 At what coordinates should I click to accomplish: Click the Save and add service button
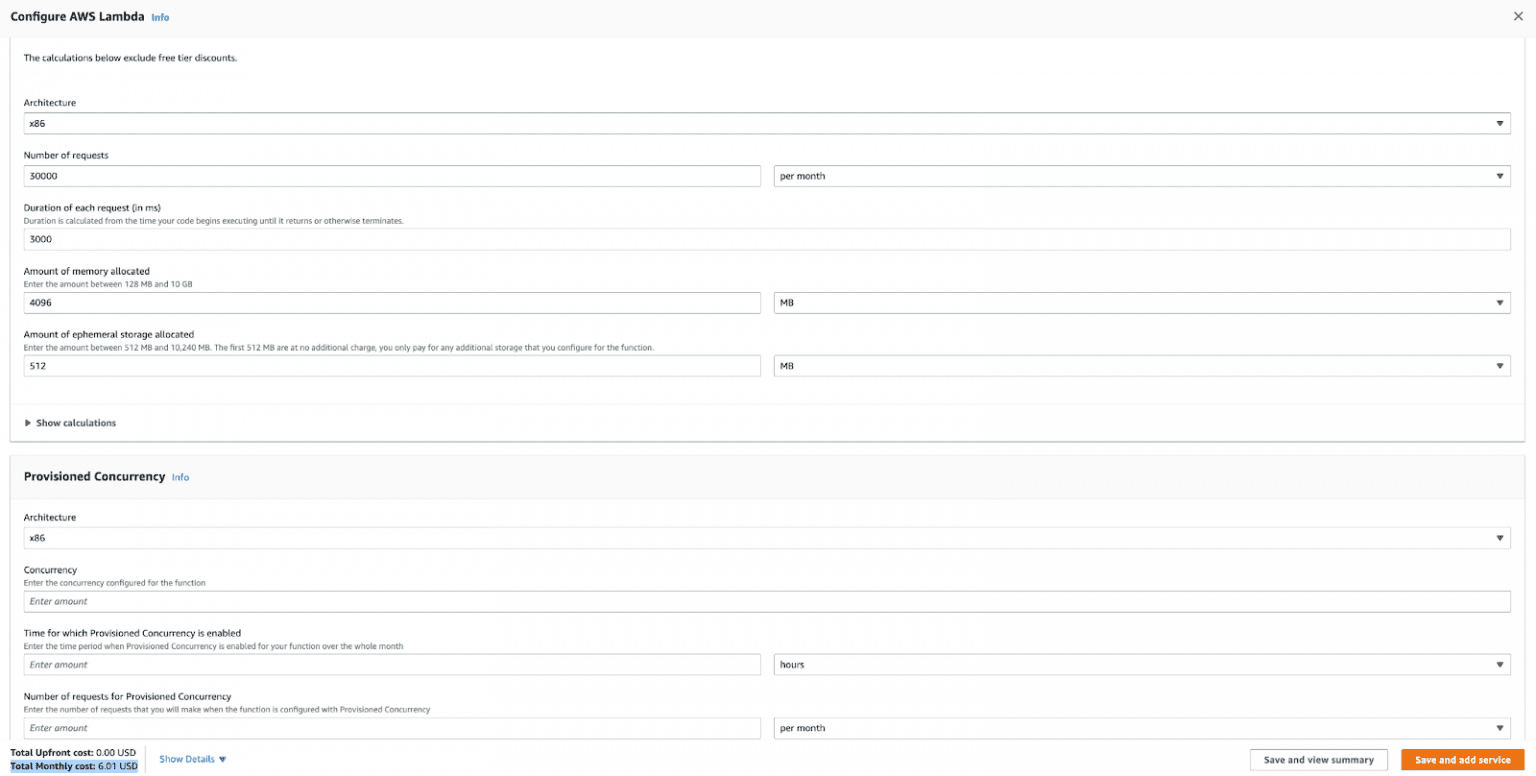(1462, 759)
